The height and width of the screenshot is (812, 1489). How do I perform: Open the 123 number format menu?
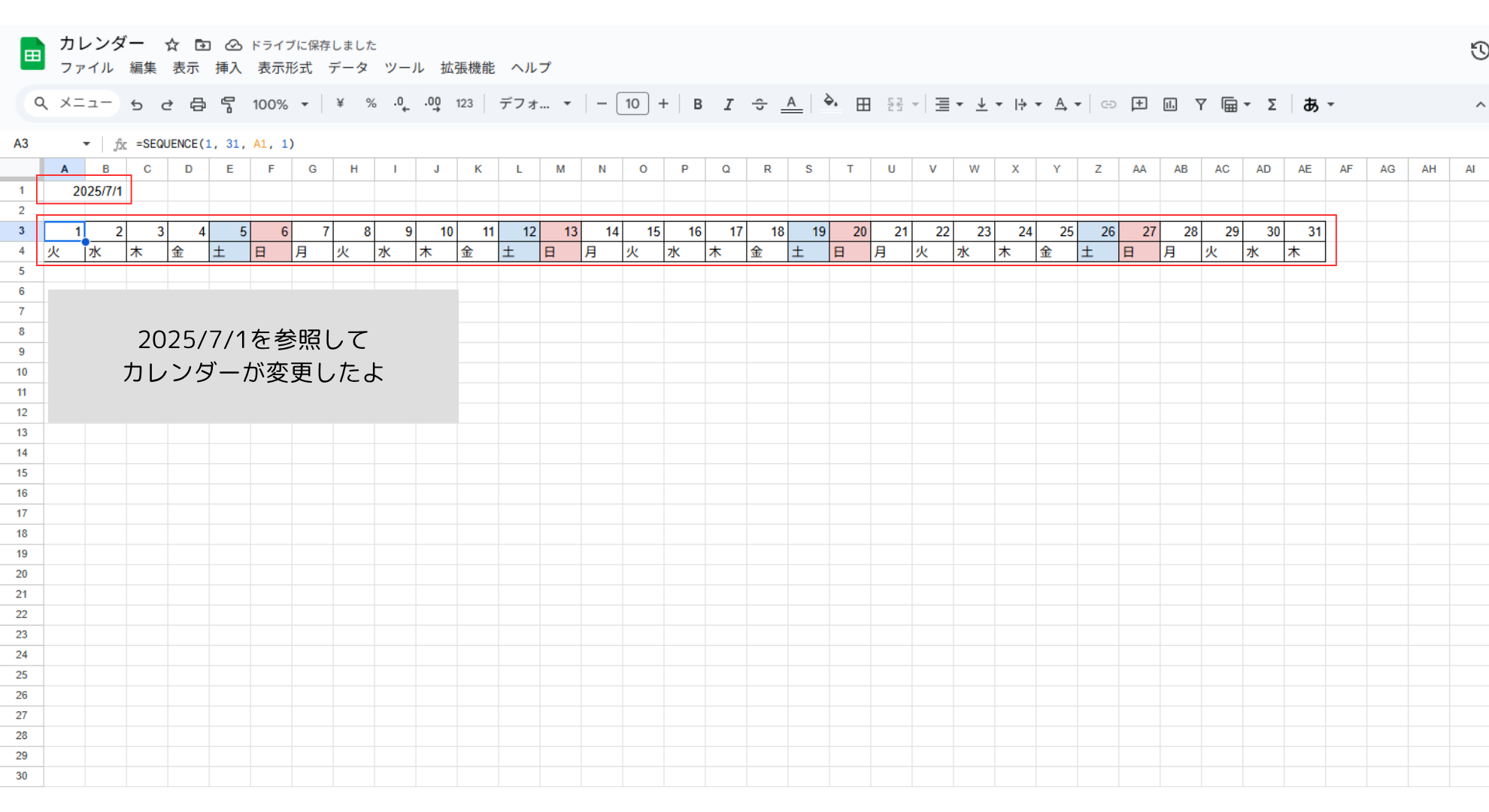[x=464, y=104]
